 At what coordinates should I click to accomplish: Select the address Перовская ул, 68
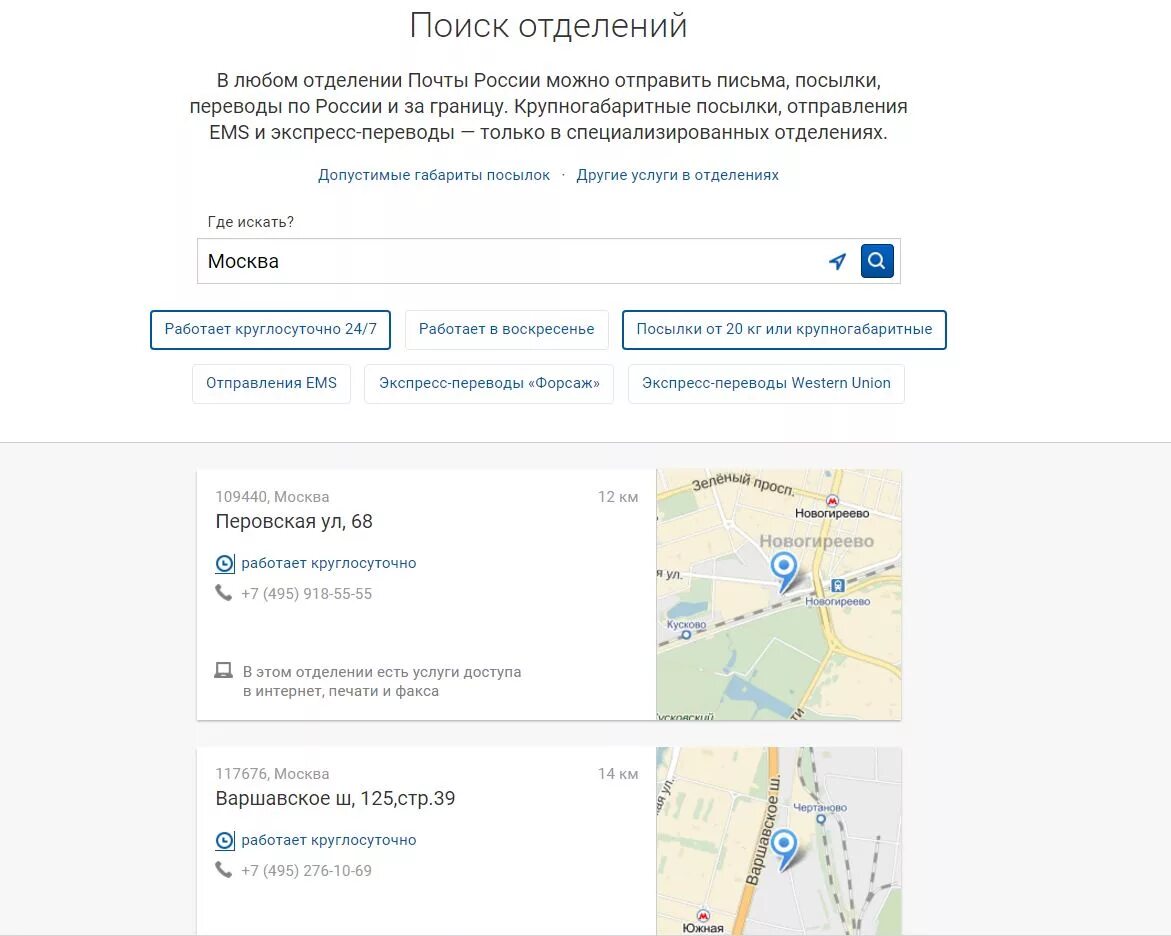click(x=293, y=521)
